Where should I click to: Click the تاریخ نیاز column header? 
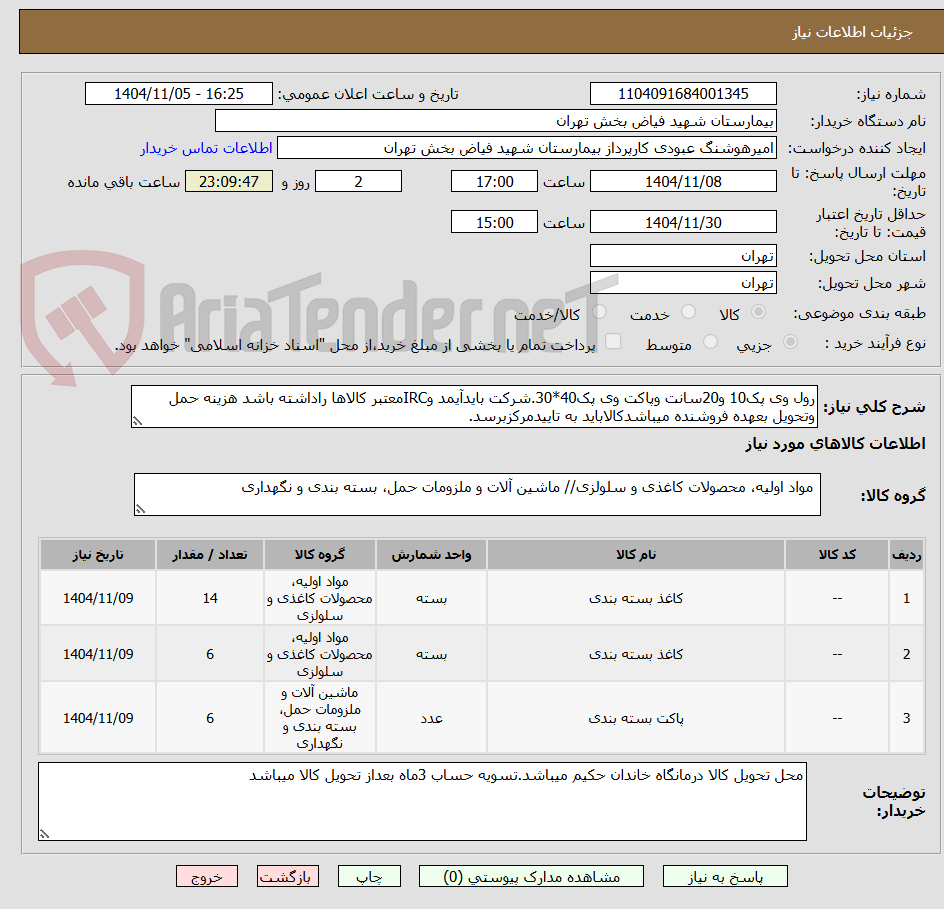point(98,554)
